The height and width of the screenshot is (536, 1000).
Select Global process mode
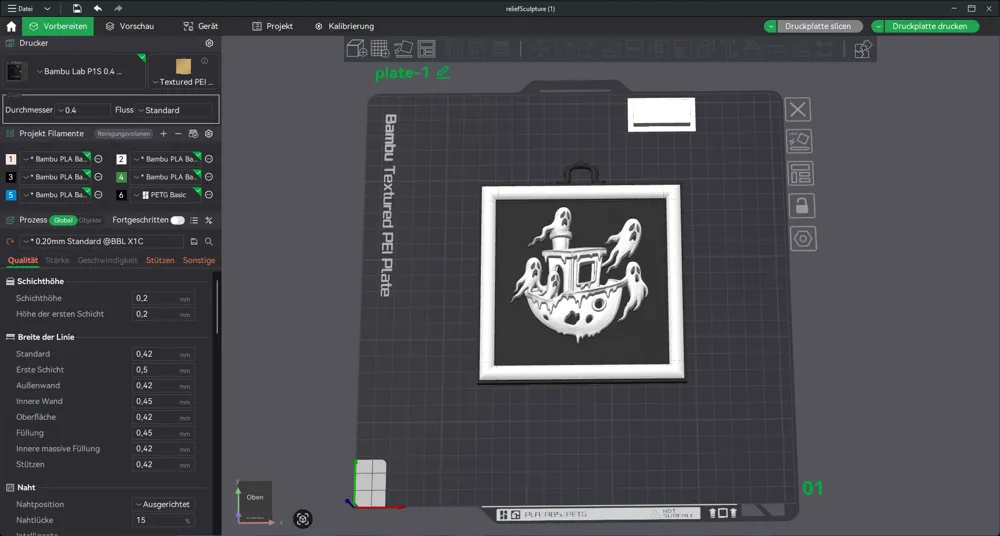63,220
